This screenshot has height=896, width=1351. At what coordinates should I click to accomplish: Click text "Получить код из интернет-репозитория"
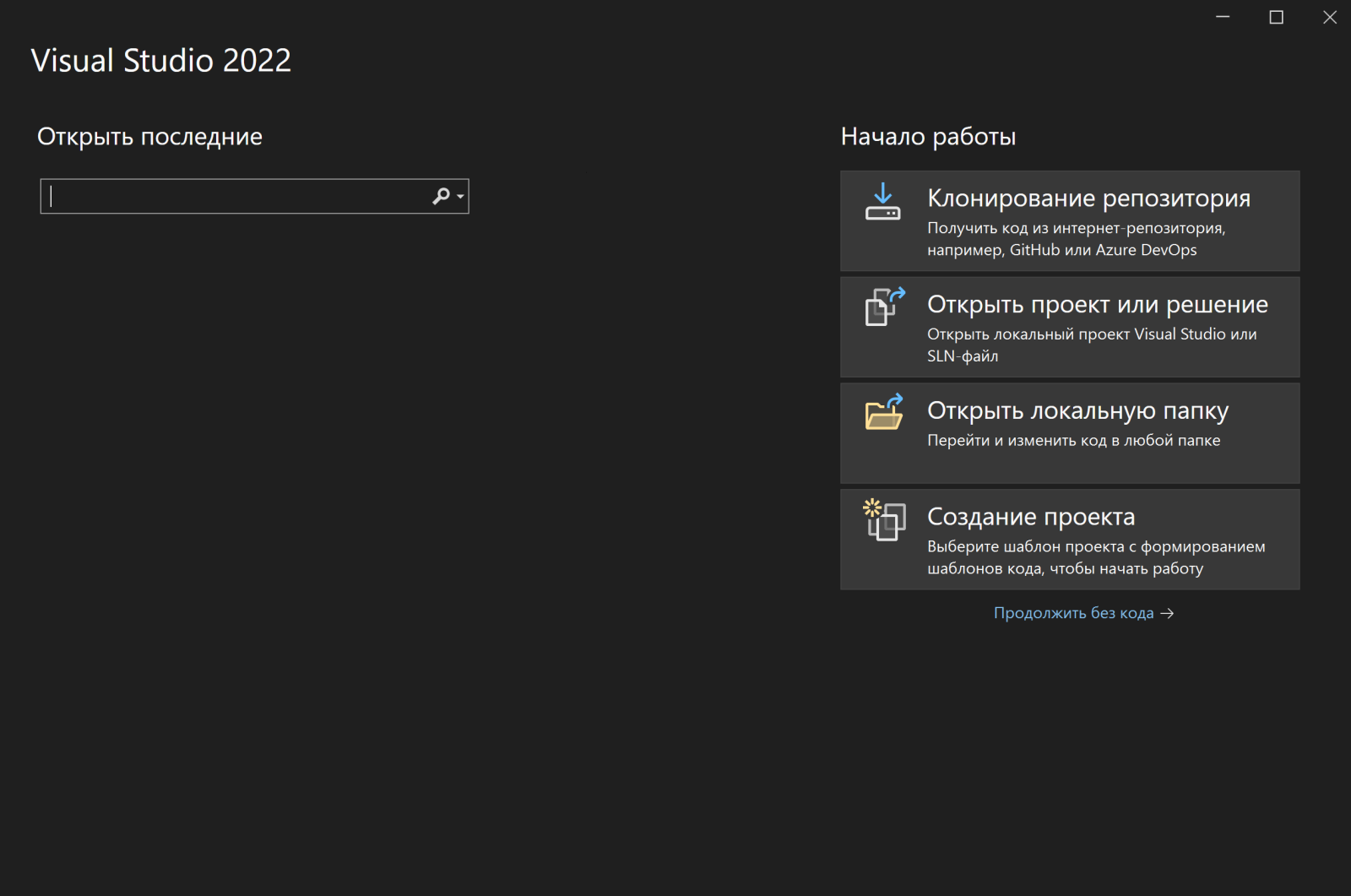point(1076,228)
